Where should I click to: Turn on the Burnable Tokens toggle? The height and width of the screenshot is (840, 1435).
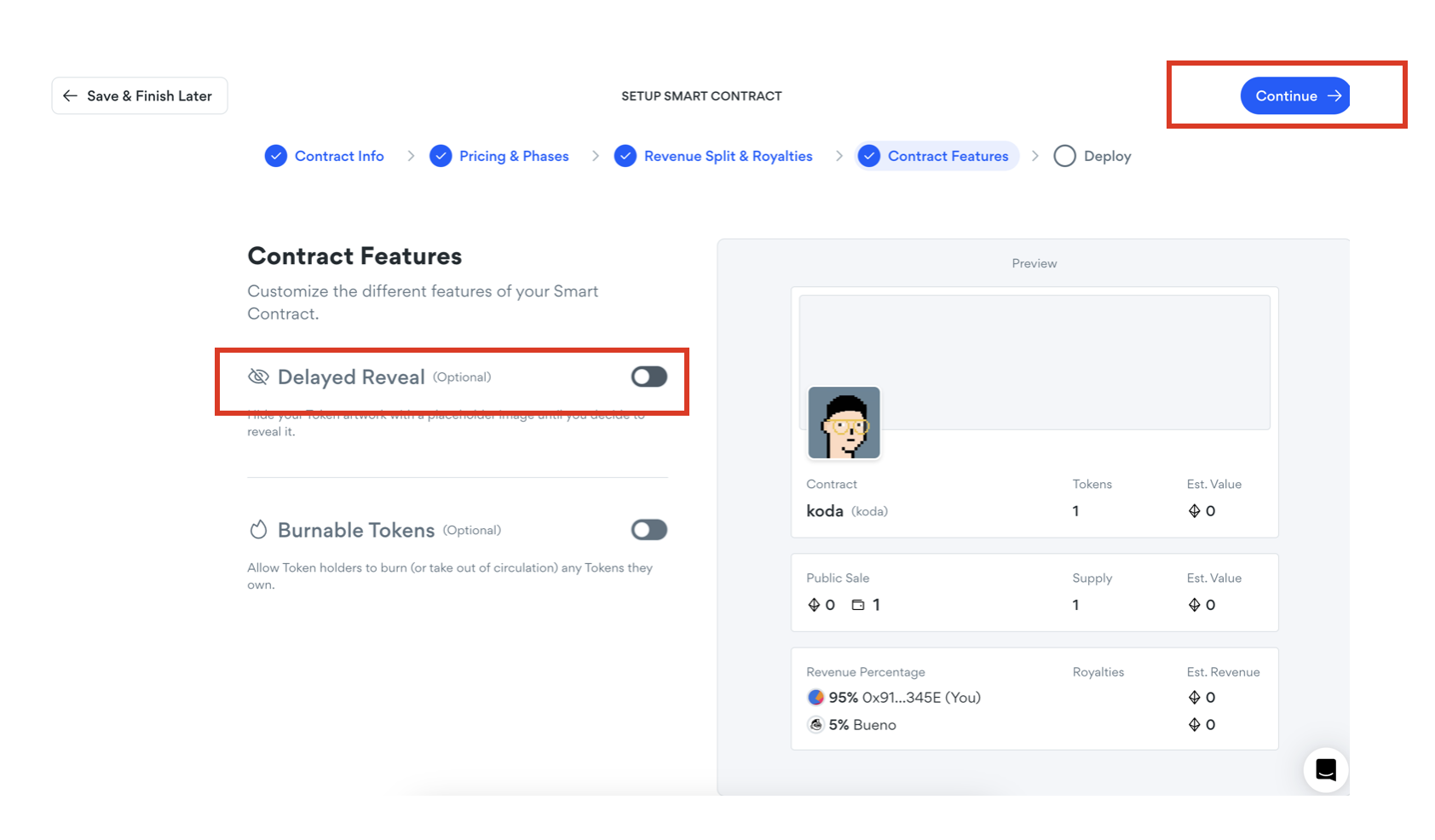(648, 530)
